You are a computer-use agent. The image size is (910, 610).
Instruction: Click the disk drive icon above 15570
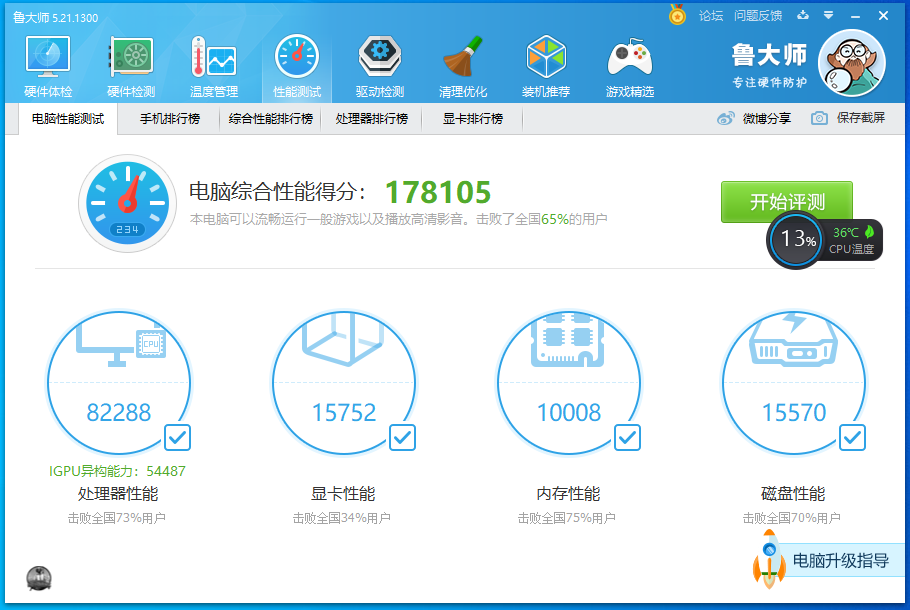(793, 340)
